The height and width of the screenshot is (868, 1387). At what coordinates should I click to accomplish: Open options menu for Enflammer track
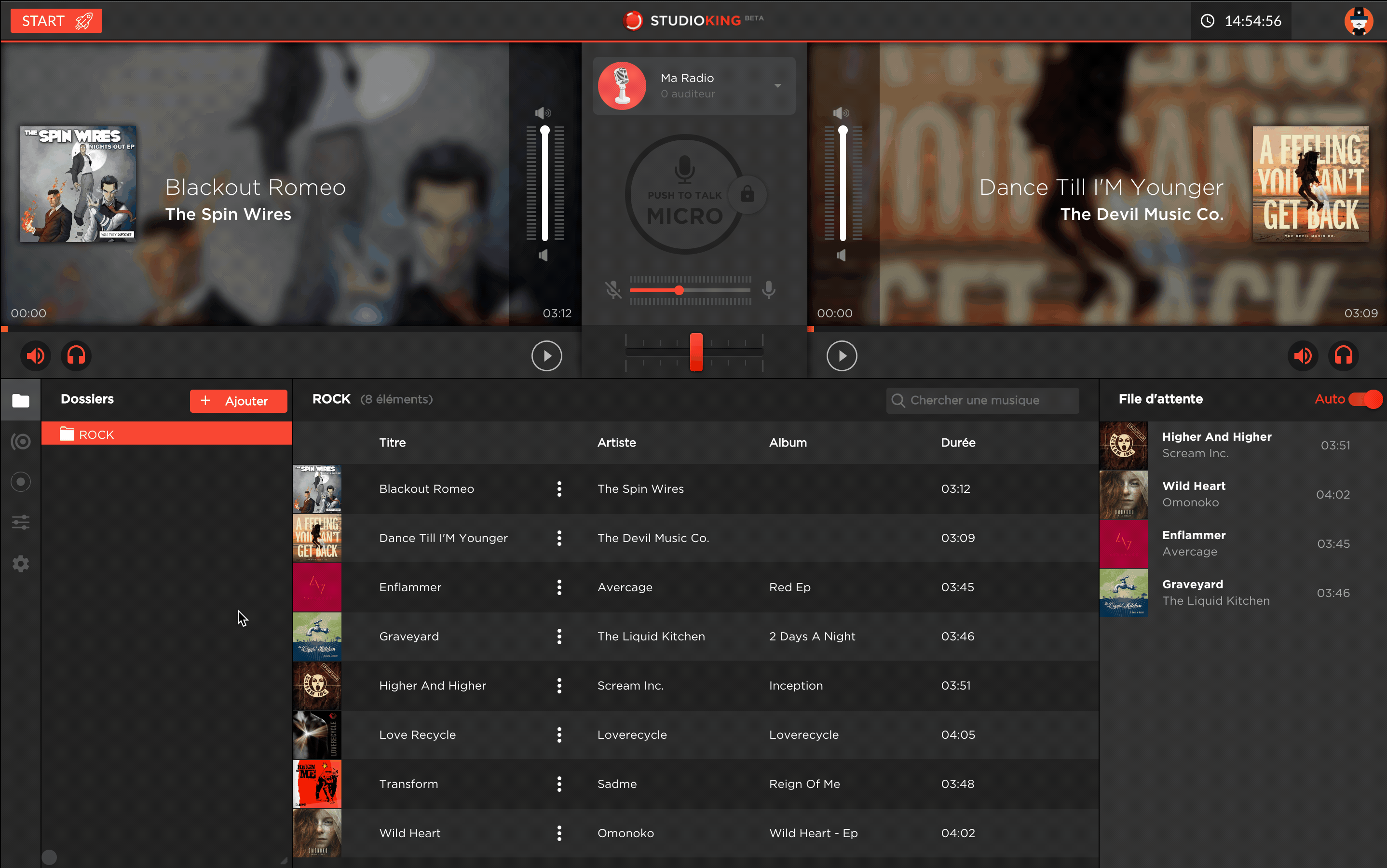tap(560, 587)
